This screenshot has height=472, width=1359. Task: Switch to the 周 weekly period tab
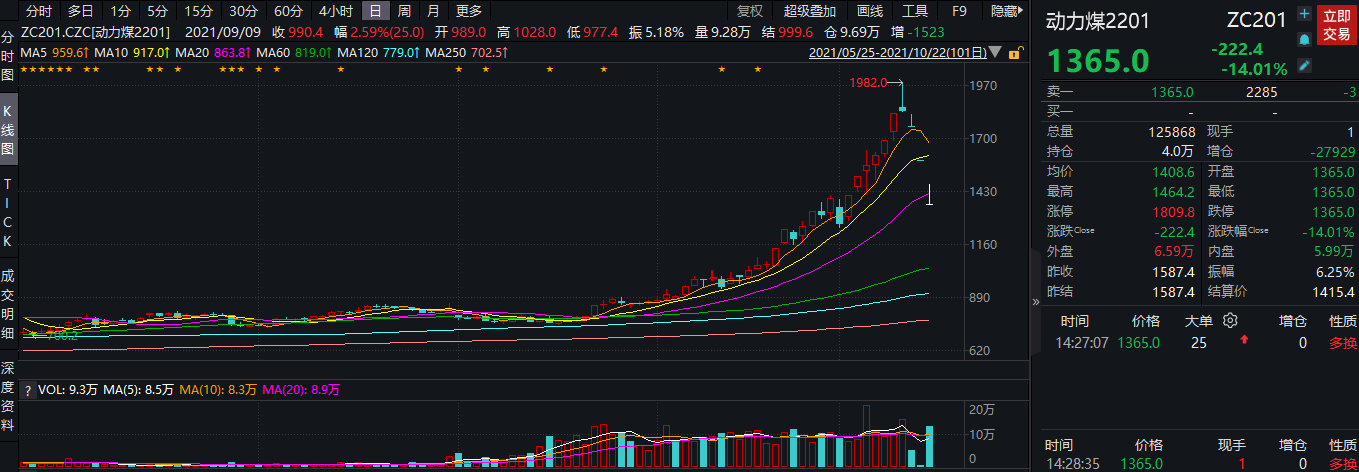point(404,11)
